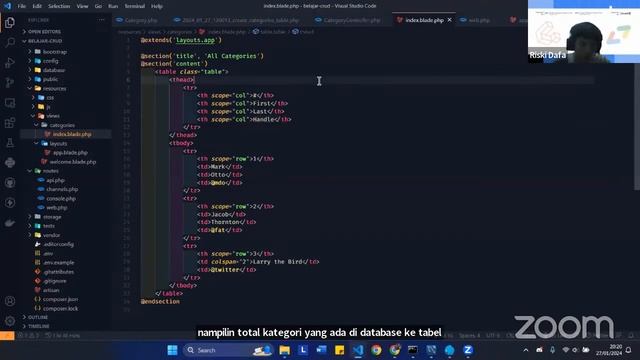Open channels.php in routes folder
The width and height of the screenshot is (640, 360).
click(x=62, y=189)
